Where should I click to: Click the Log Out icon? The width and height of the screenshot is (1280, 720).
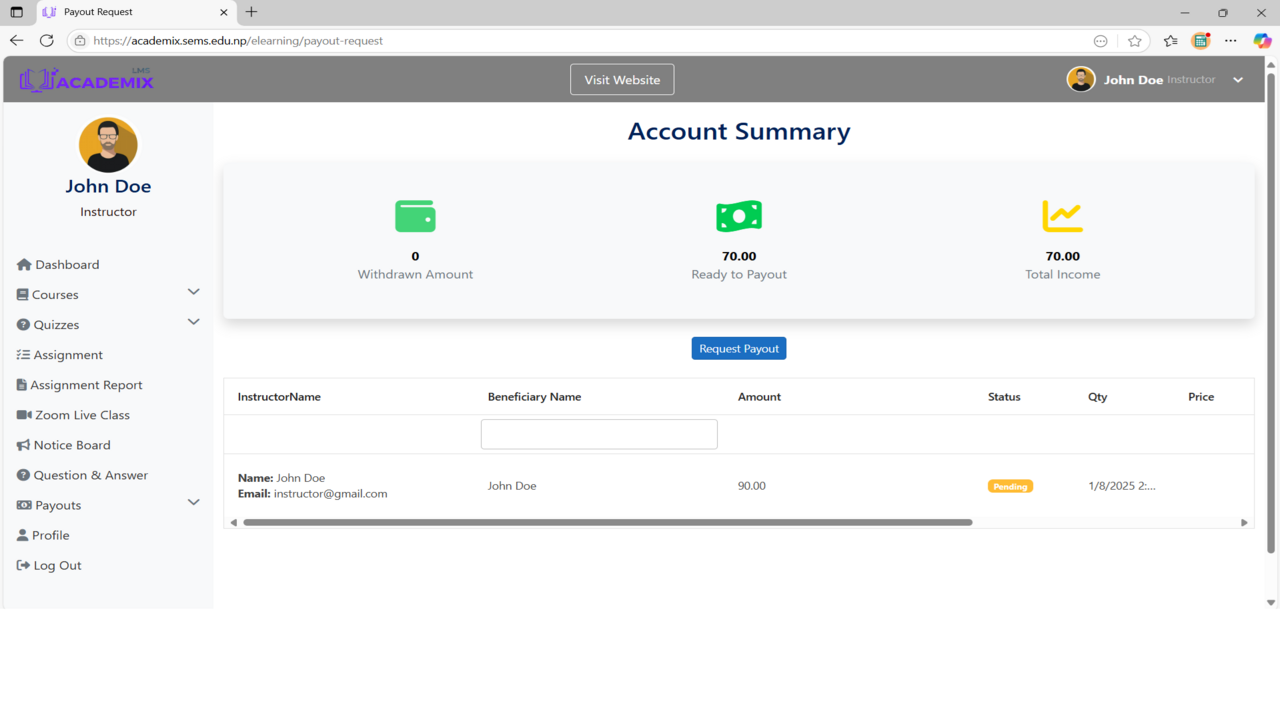coord(21,565)
